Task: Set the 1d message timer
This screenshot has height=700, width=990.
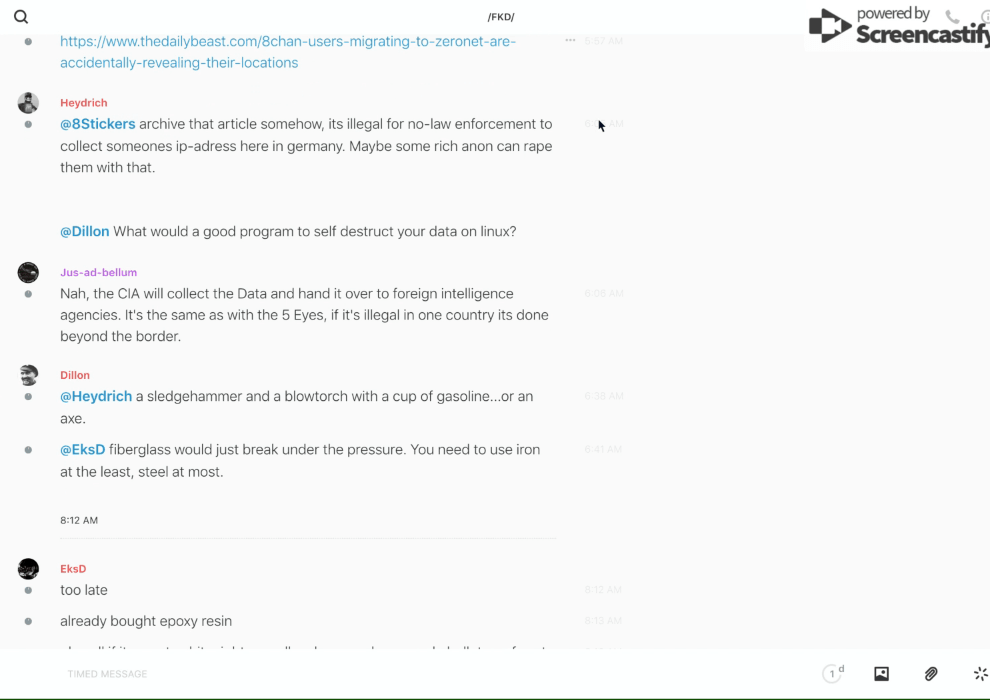Action: pyautogui.click(x=833, y=674)
